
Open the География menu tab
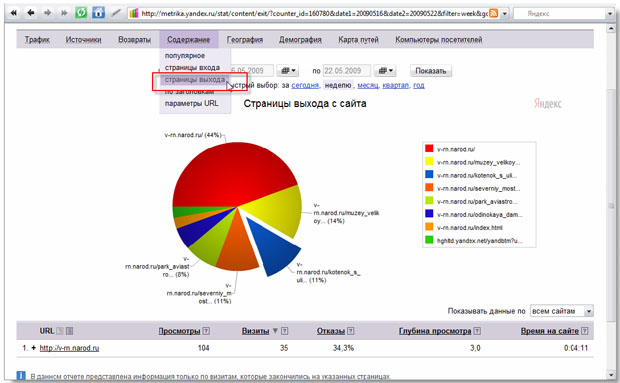click(x=245, y=40)
